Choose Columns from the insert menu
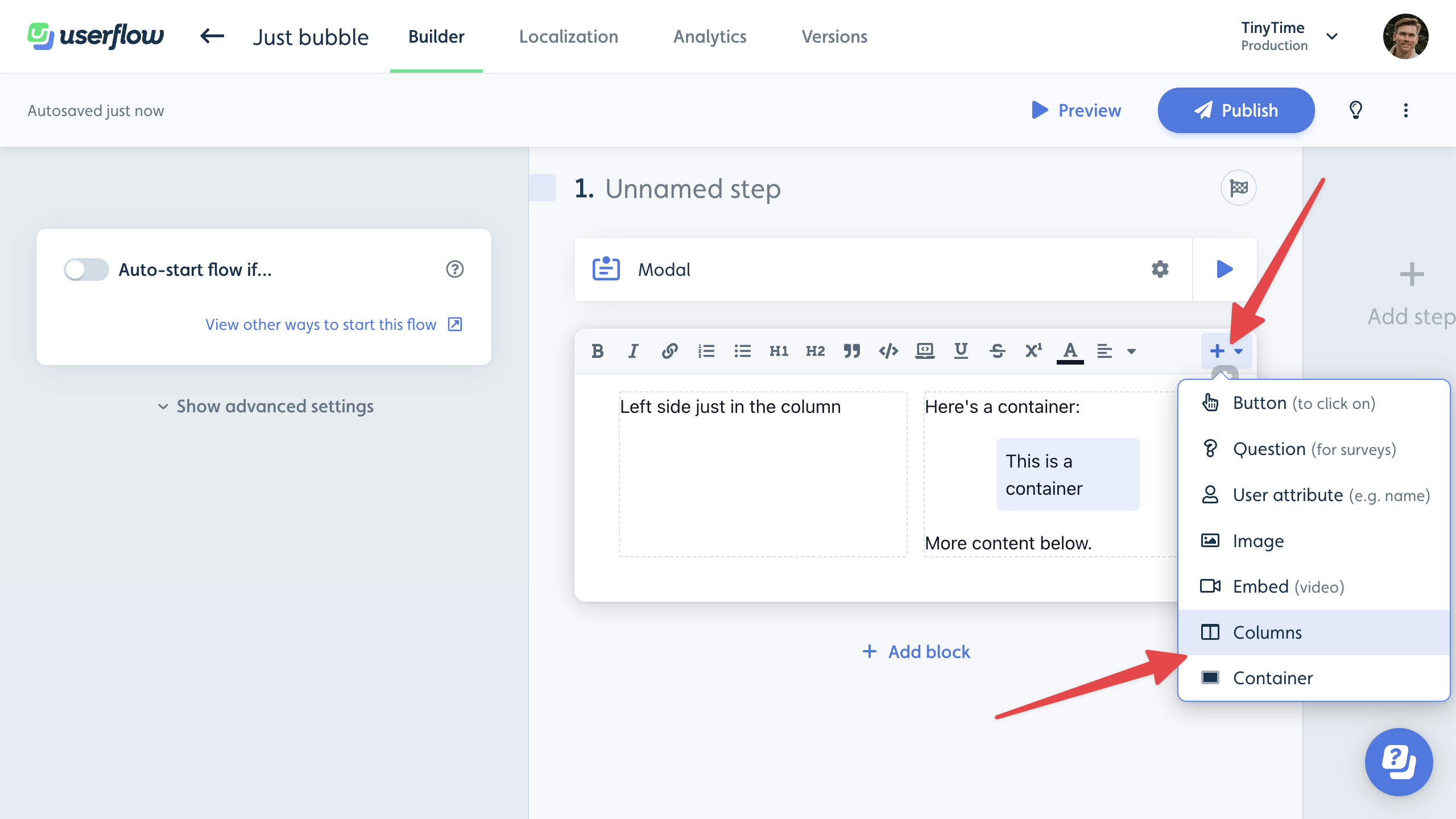Screen dimensions: 1456x819 [1314, 632]
